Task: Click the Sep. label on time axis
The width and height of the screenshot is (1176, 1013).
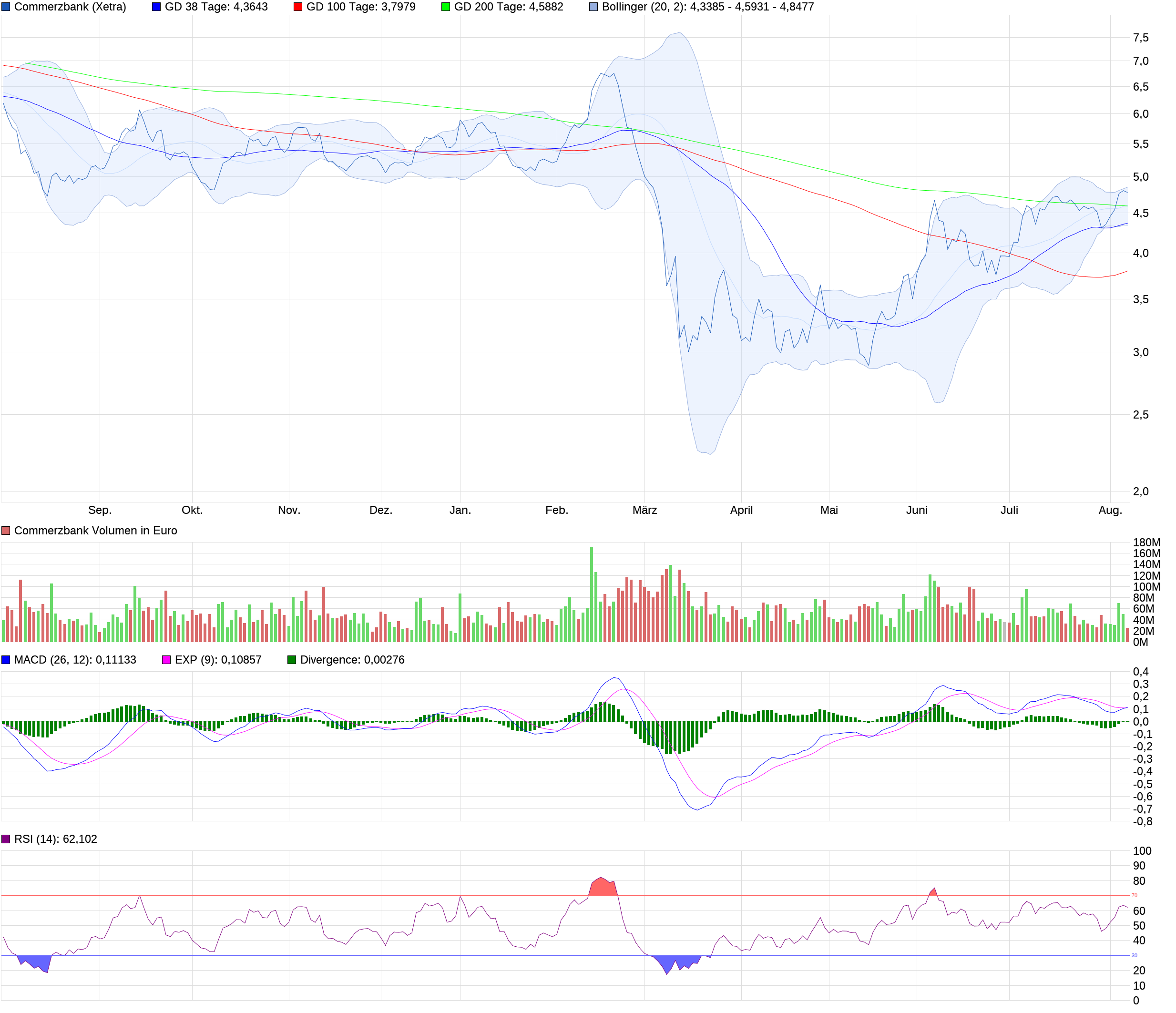Action: tap(100, 510)
